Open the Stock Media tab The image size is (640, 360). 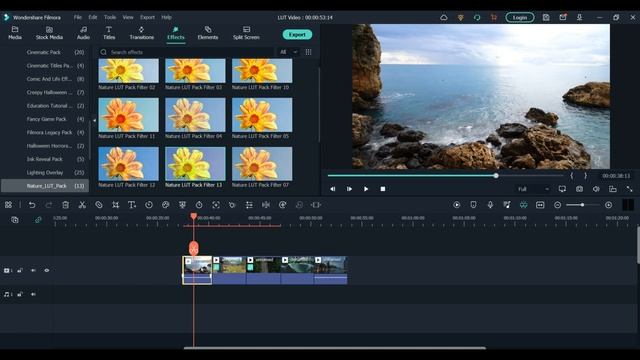click(49, 33)
